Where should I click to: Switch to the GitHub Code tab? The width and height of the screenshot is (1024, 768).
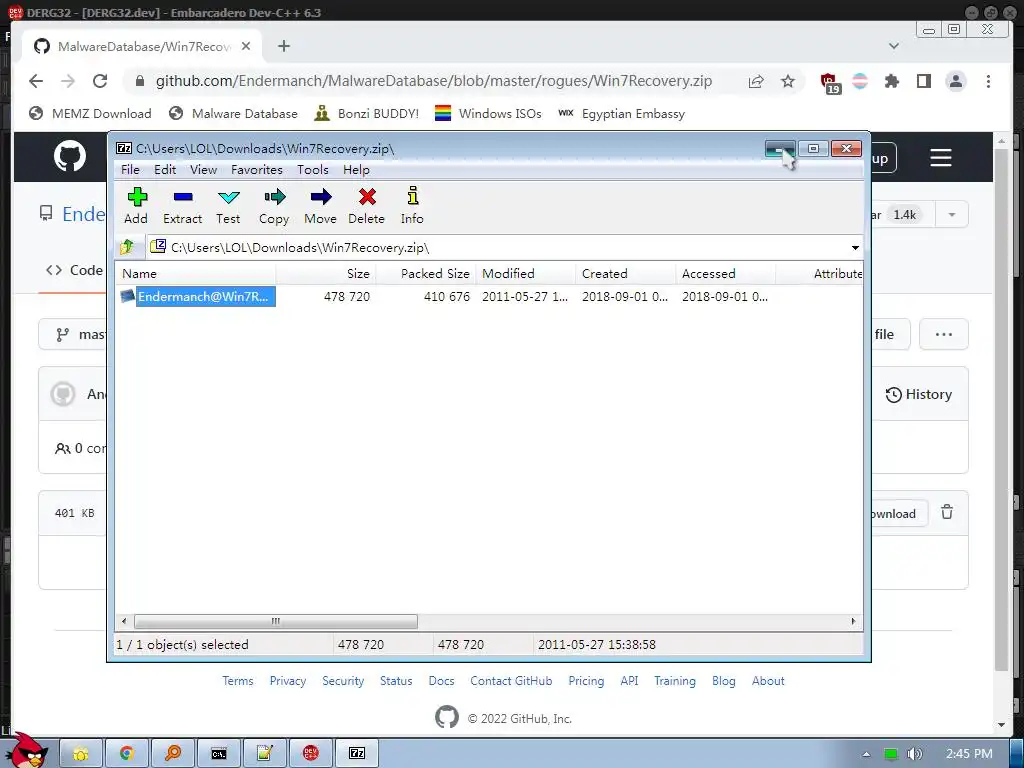74,270
